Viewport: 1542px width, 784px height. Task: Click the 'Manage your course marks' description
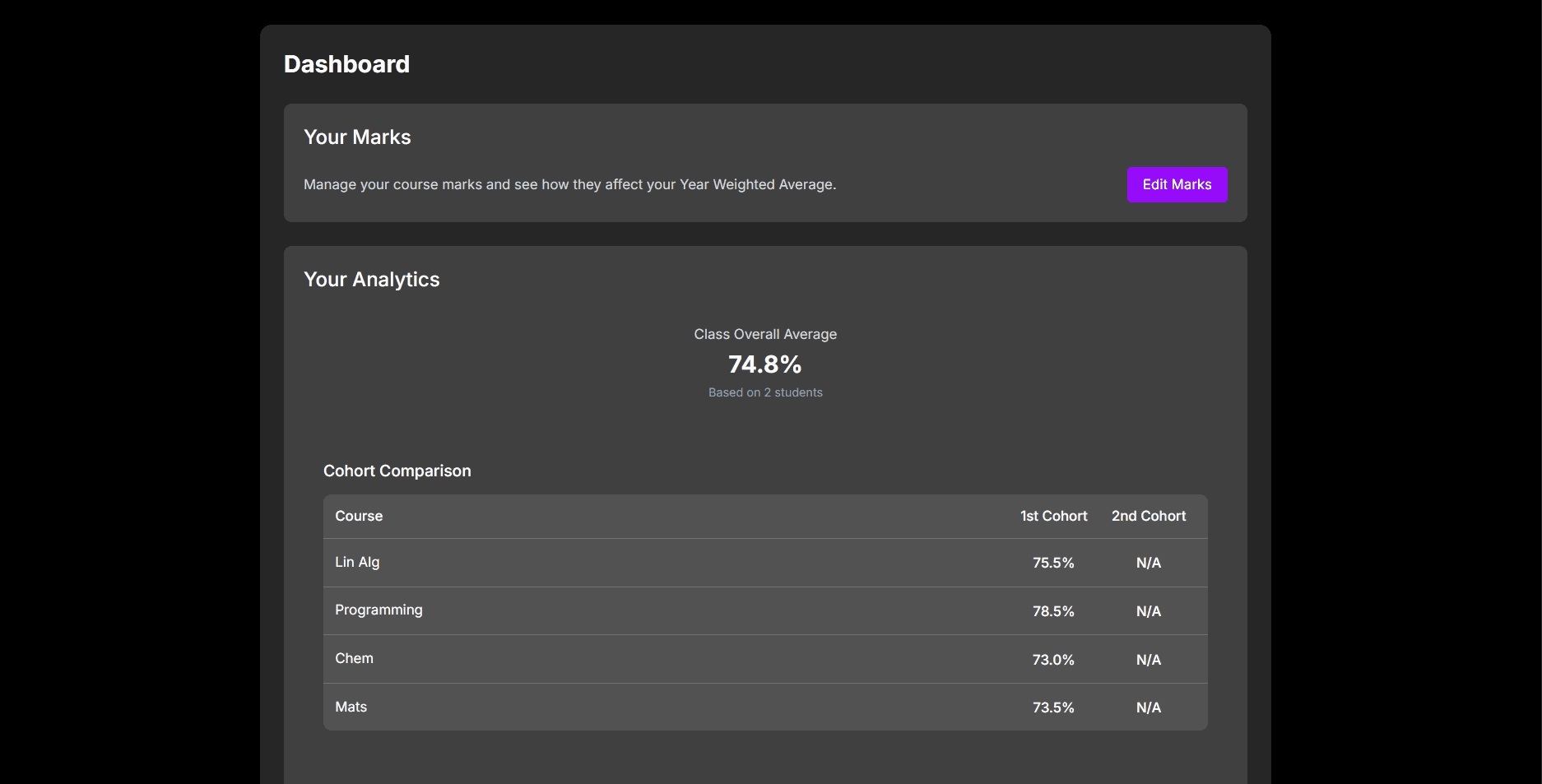click(569, 184)
